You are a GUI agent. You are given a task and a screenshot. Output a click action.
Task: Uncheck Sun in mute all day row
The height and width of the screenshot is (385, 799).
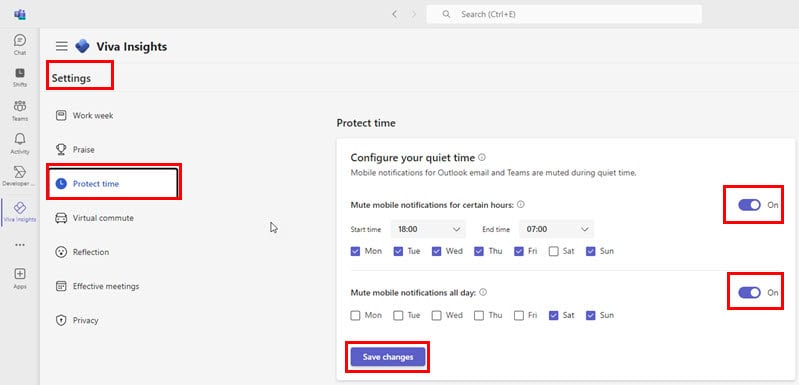pyautogui.click(x=591, y=315)
